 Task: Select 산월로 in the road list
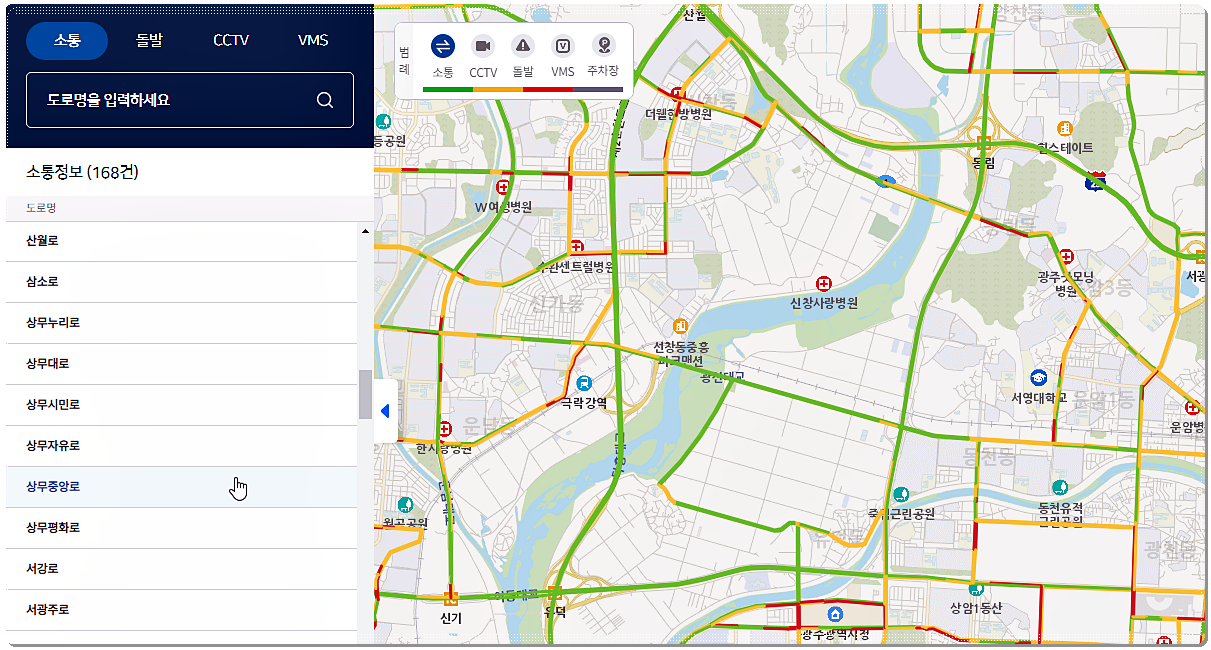[182, 241]
